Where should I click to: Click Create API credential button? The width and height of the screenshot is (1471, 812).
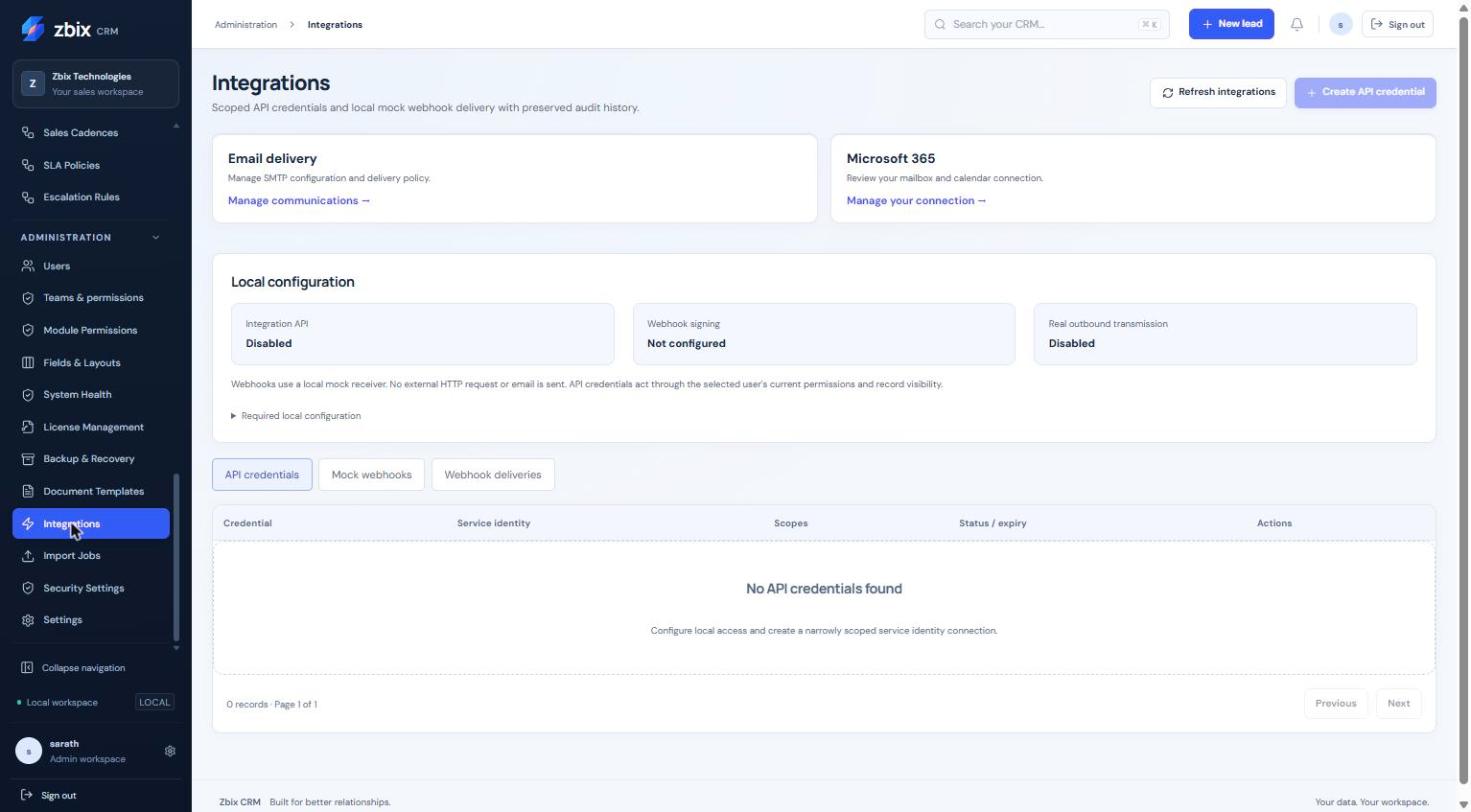[x=1365, y=92]
